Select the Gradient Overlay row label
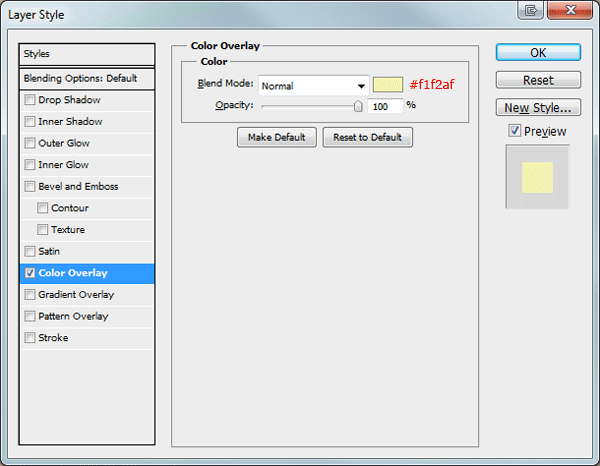Image resolution: width=600 pixels, height=466 pixels. point(76,295)
